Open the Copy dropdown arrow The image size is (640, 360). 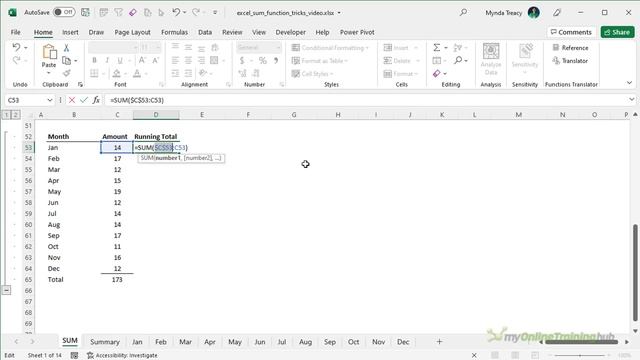pos(76,61)
